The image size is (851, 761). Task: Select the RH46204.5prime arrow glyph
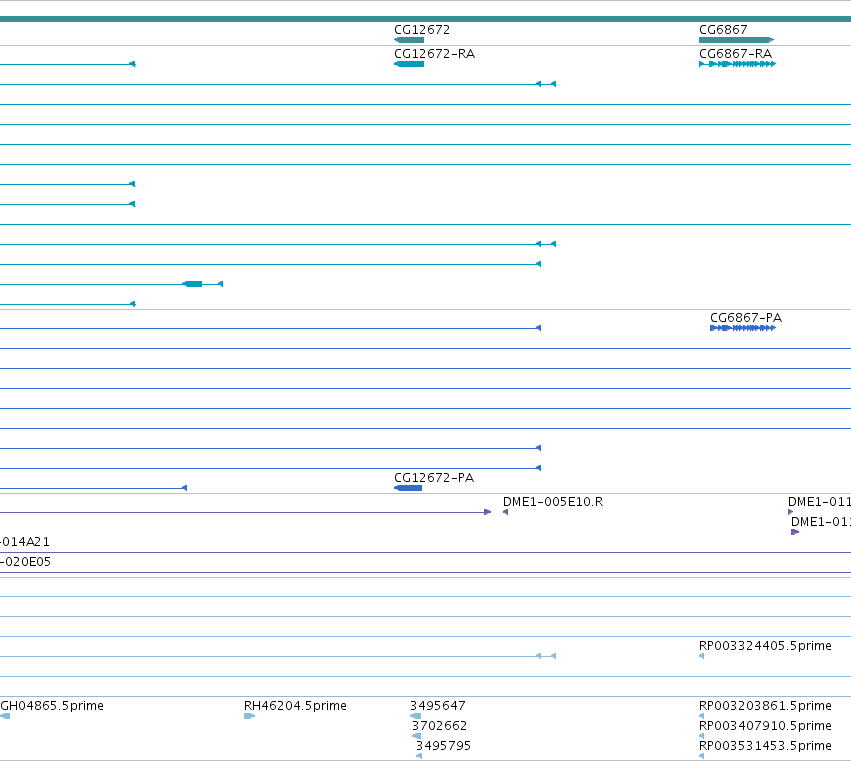(249, 716)
